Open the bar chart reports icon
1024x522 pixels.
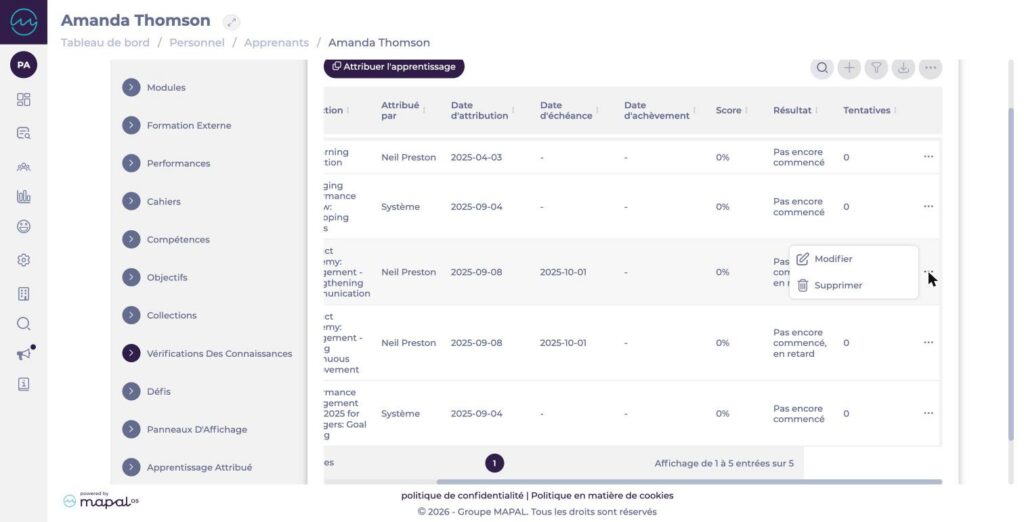(24, 196)
